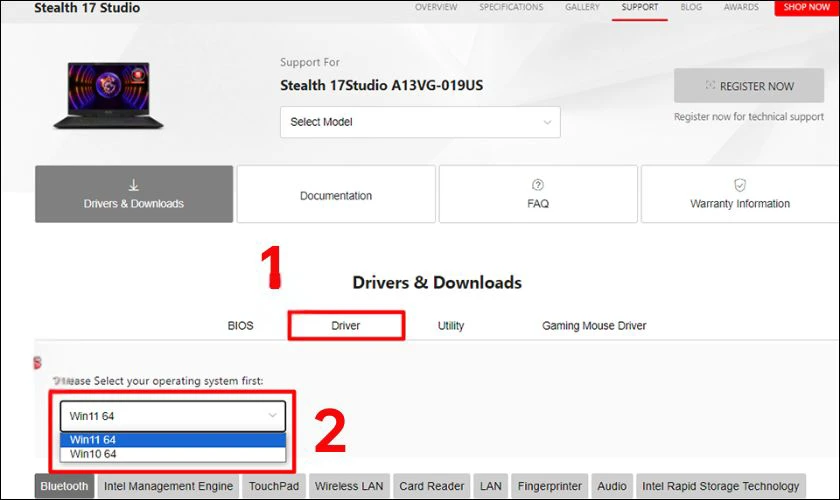
Task: Click the arrow in the Win11 64 combo box
Action: pos(272,415)
